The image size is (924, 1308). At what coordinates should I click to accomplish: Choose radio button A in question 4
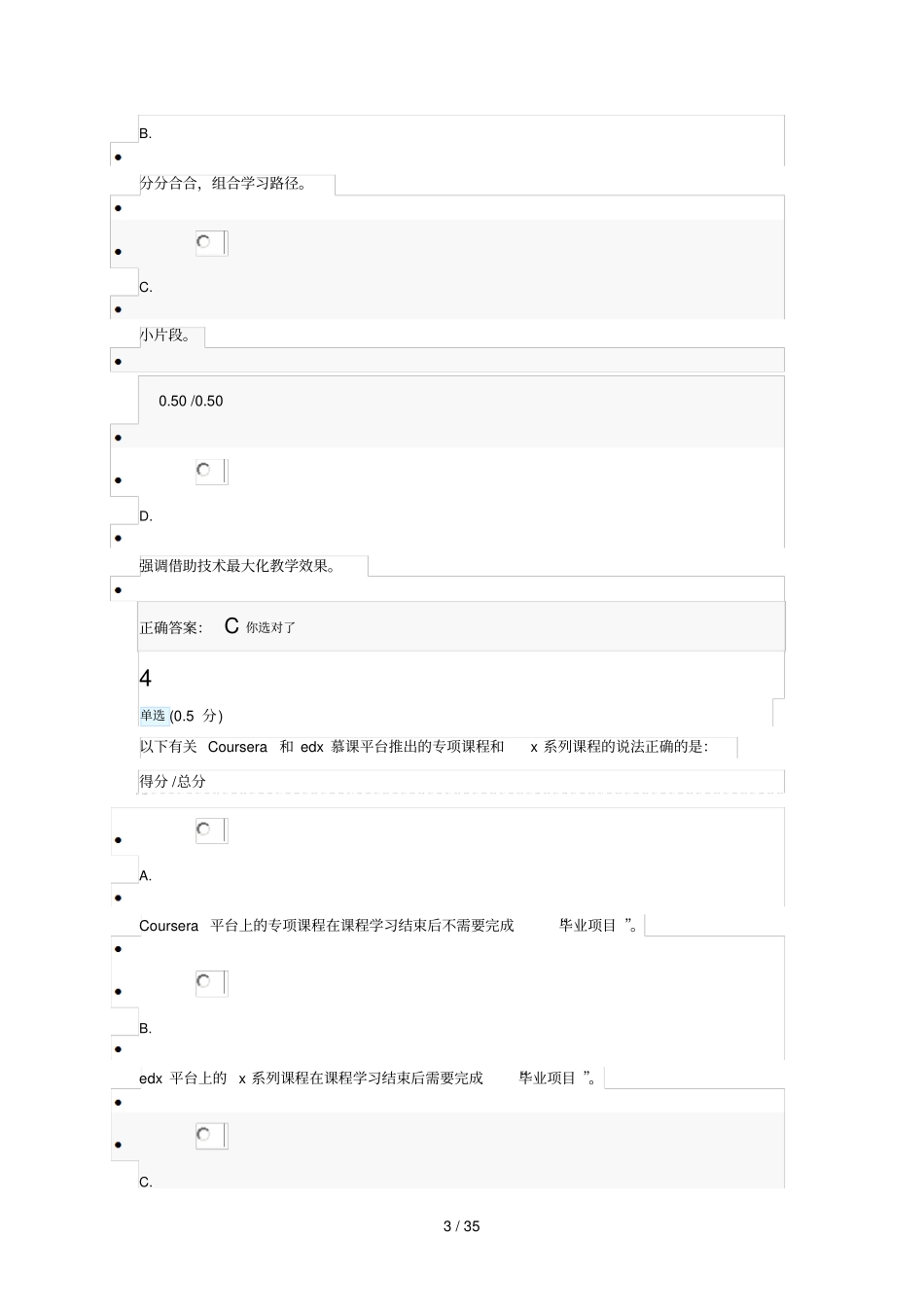click(x=204, y=830)
